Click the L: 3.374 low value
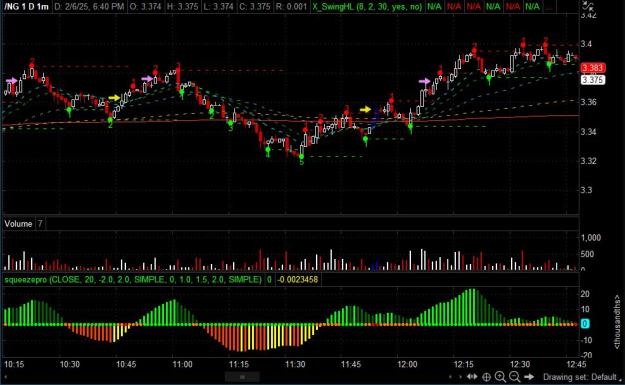 click(219, 7)
